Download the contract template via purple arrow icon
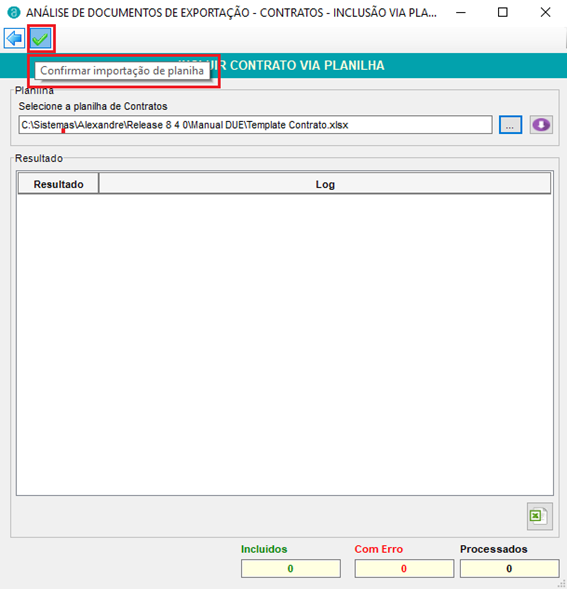The width and height of the screenshot is (567, 589). pos(541,125)
